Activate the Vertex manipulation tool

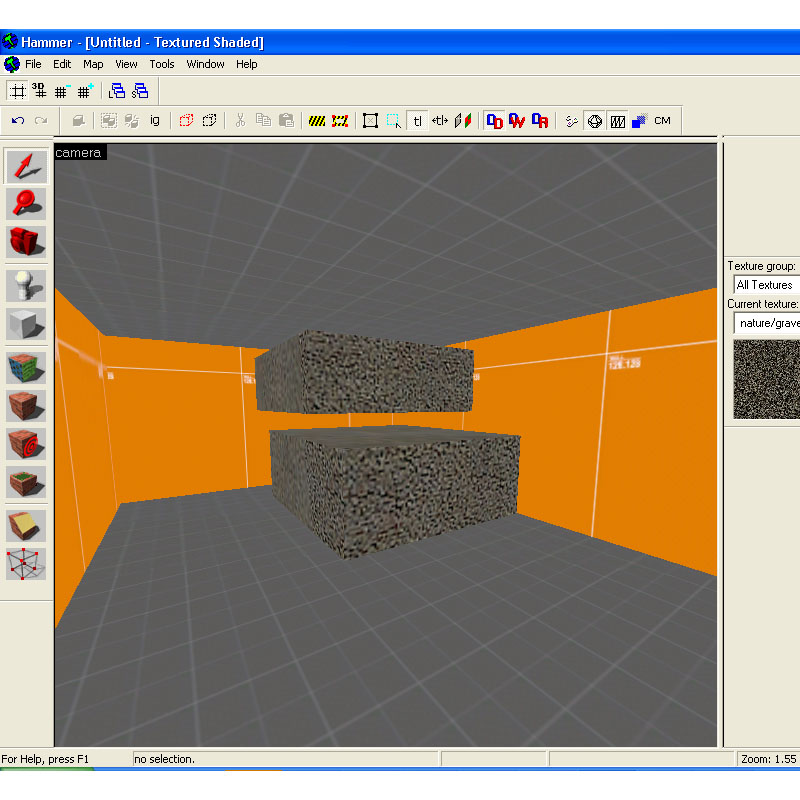[27, 564]
